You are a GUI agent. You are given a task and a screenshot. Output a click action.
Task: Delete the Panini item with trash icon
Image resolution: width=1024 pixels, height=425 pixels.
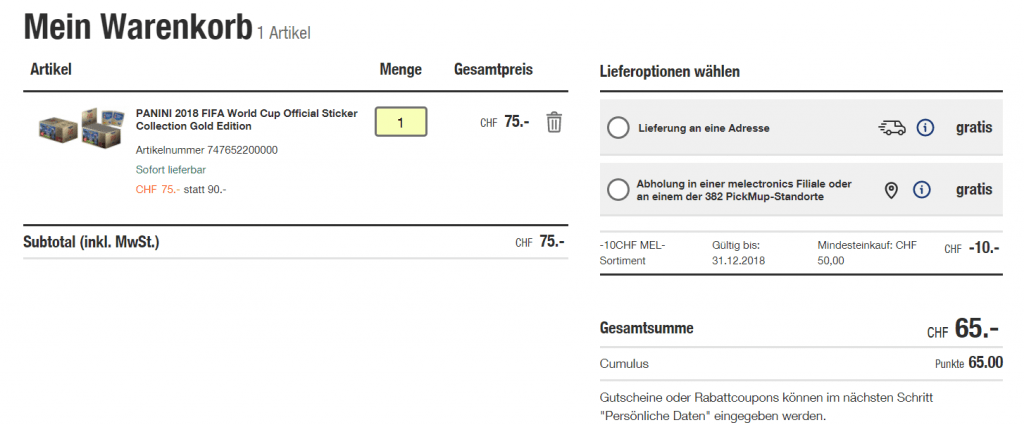(x=554, y=122)
